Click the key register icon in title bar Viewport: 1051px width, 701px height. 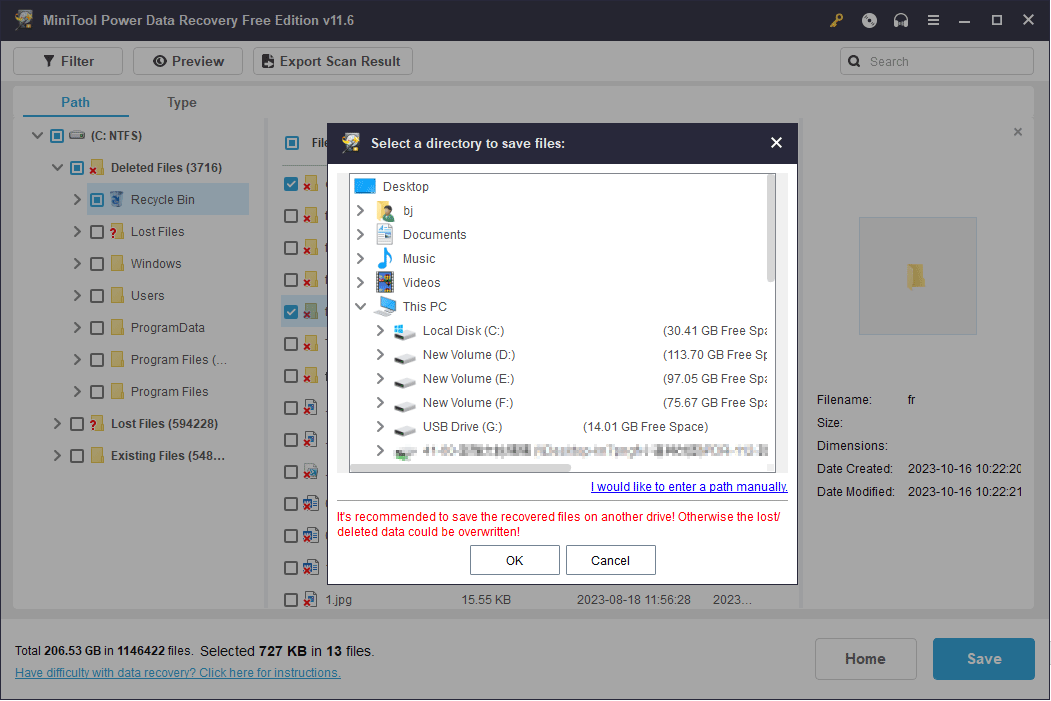pos(836,21)
